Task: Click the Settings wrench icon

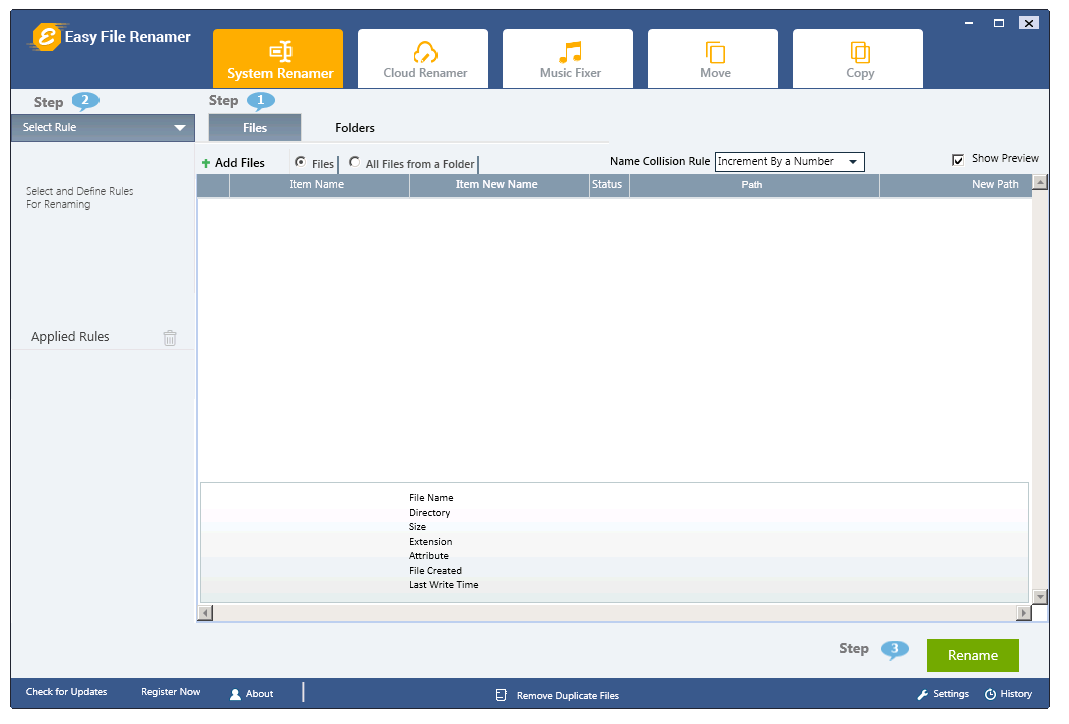Action: pyautogui.click(x=922, y=695)
